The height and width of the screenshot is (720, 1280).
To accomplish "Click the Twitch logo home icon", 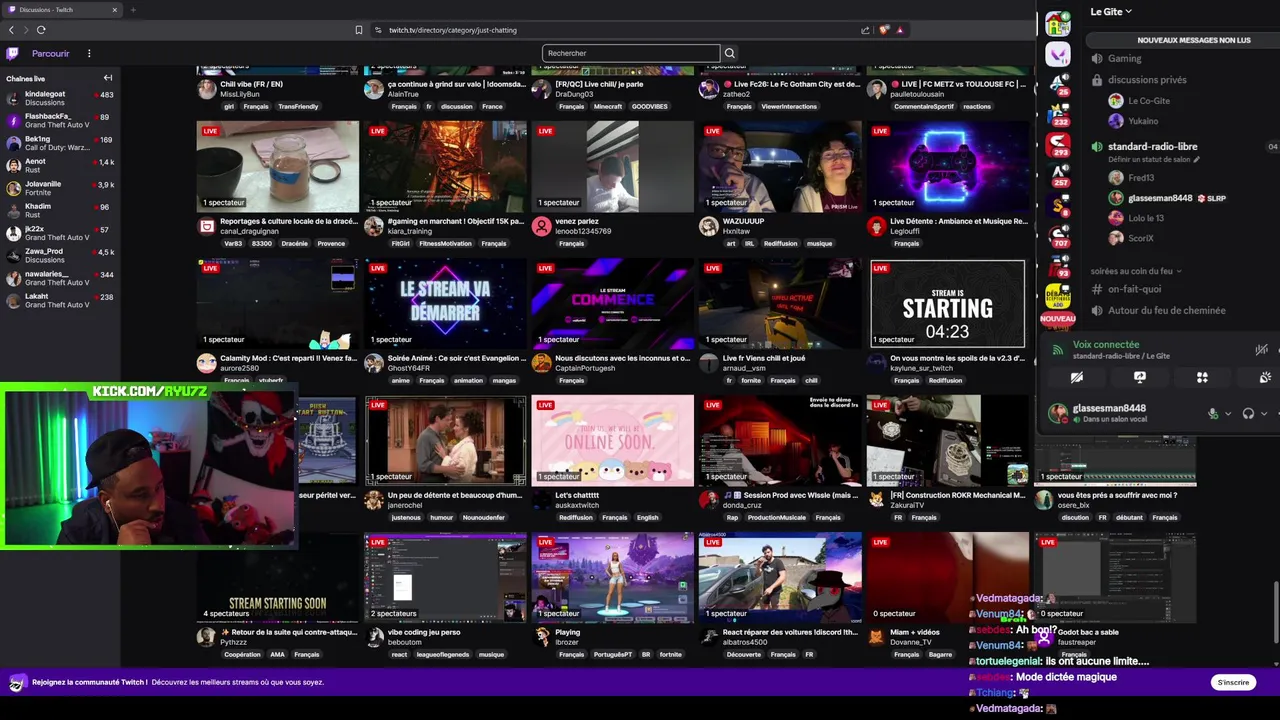I will tap(12, 53).
